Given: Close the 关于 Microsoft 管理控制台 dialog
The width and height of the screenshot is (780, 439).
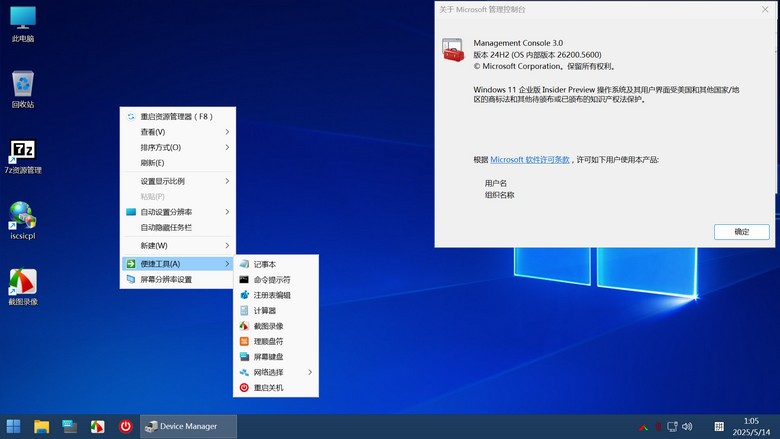Looking at the screenshot, I should 765,9.
